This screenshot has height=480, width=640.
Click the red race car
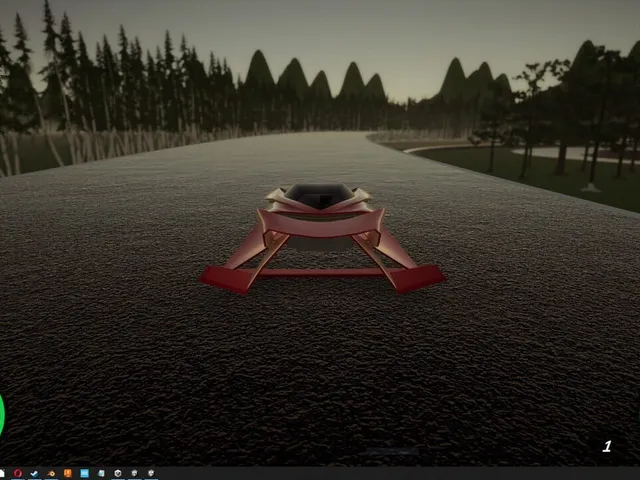(x=322, y=238)
